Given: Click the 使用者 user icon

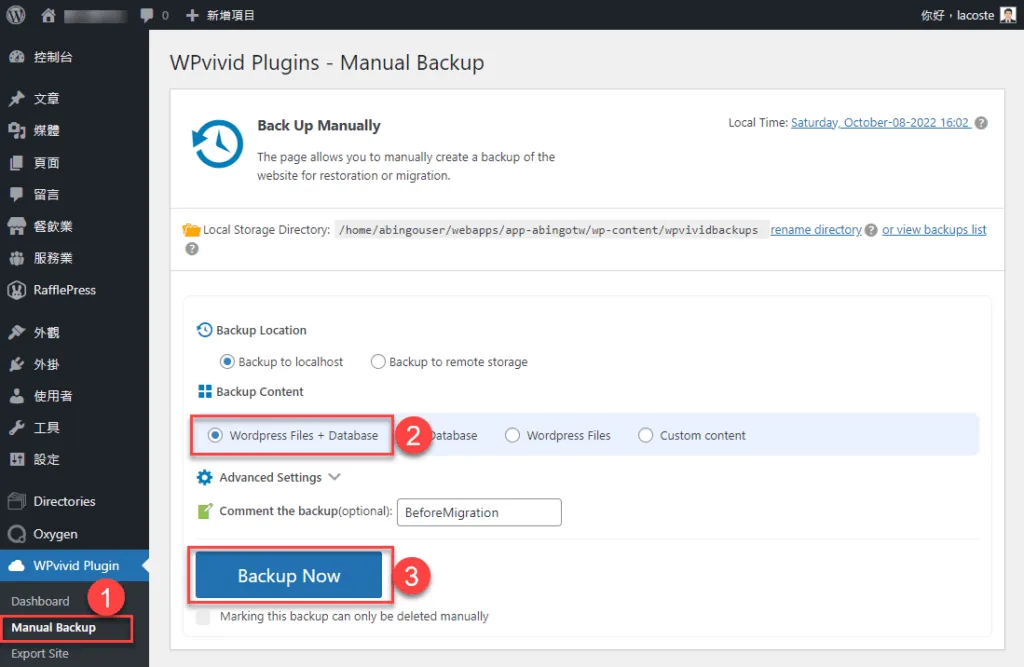Looking at the screenshot, I should (x=17, y=396).
